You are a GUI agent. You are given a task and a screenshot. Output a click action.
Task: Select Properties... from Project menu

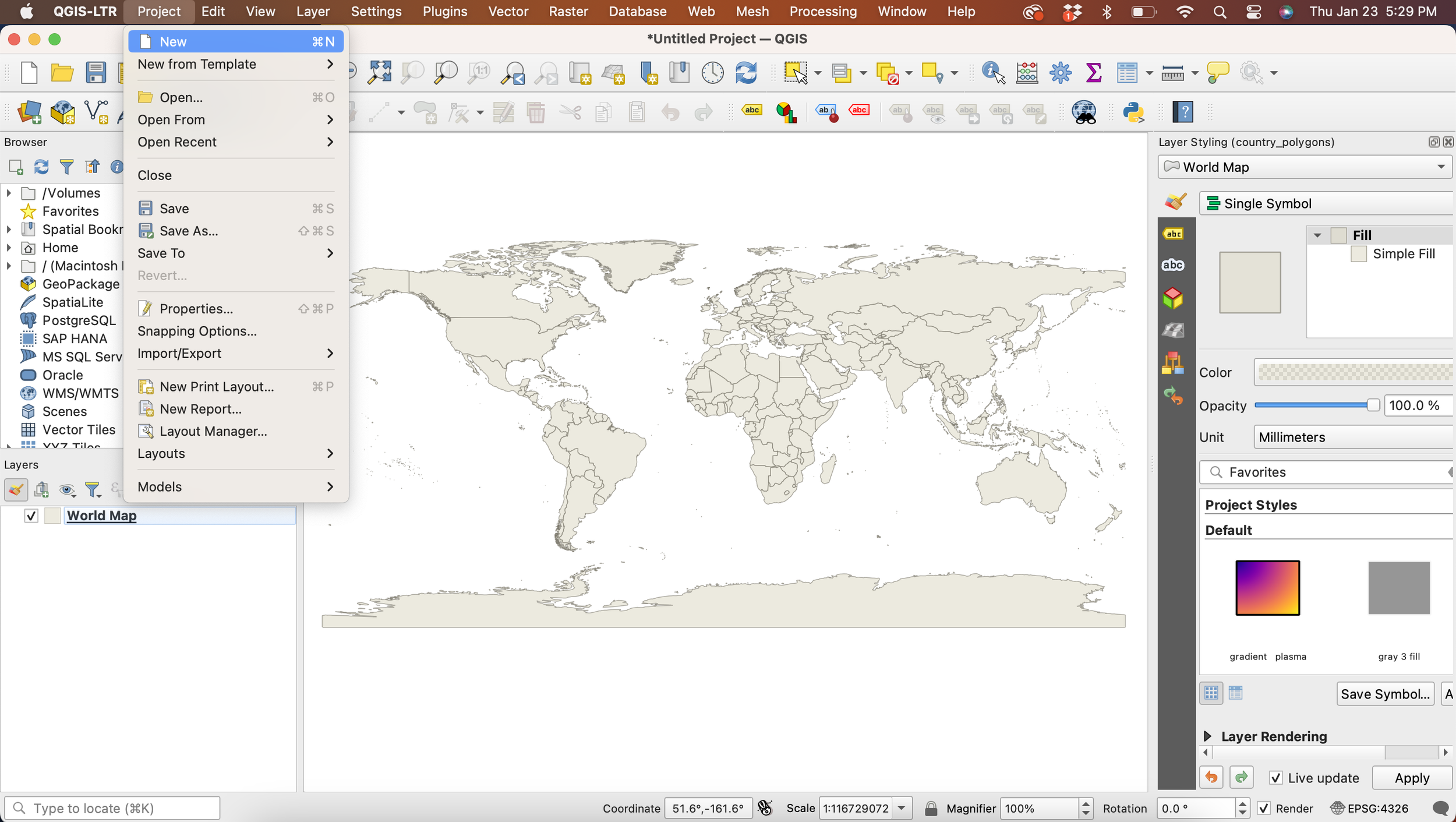pos(236,309)
